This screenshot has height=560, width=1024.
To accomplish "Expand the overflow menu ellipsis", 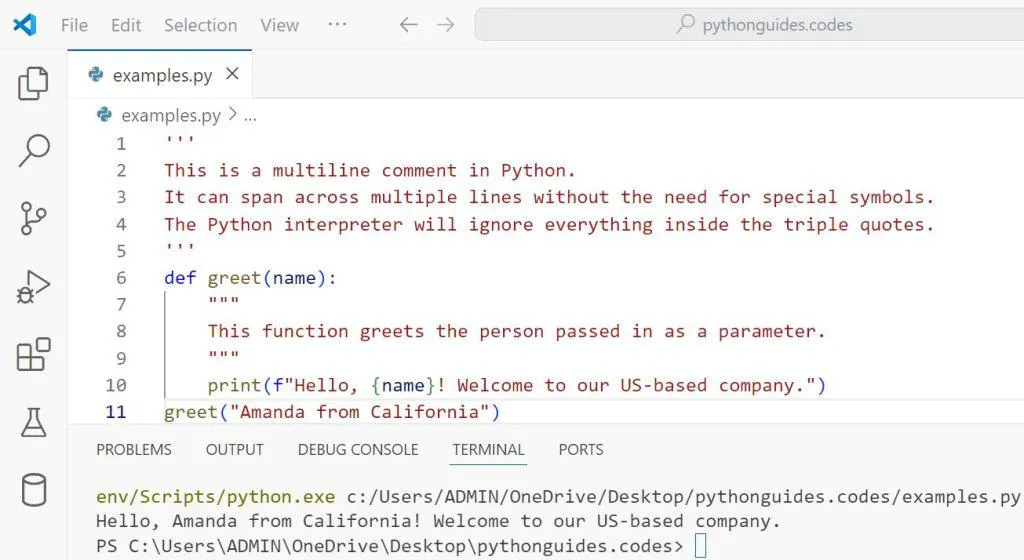I will point(337,25).
